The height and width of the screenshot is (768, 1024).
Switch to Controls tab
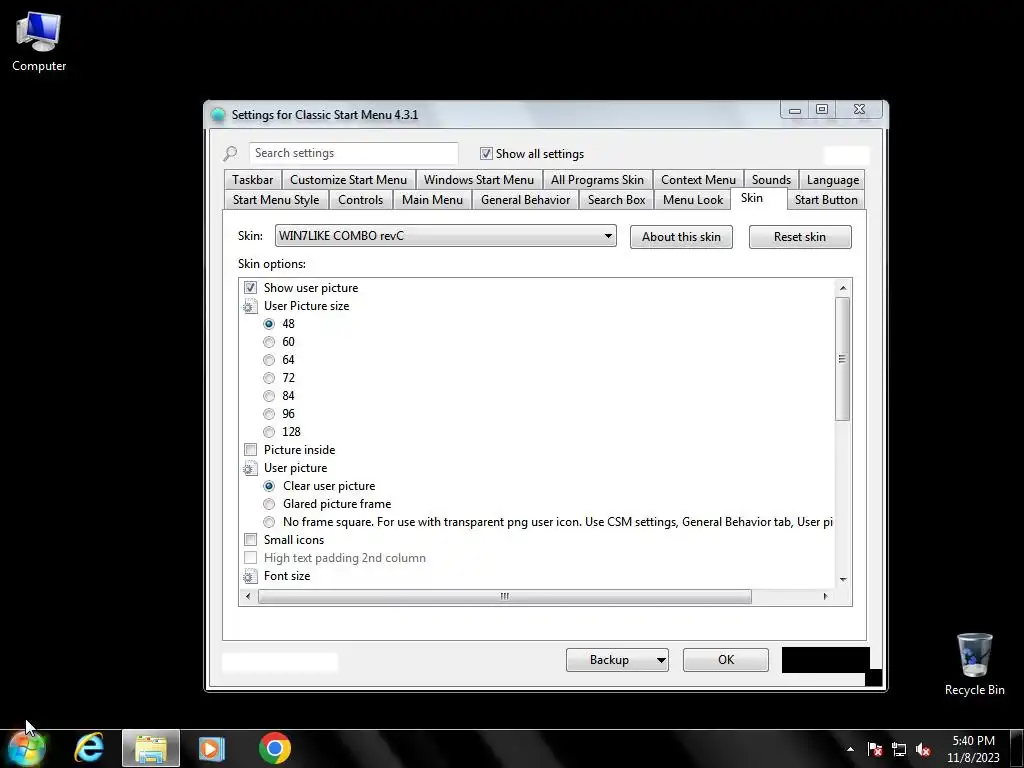[x=360, y=200]
